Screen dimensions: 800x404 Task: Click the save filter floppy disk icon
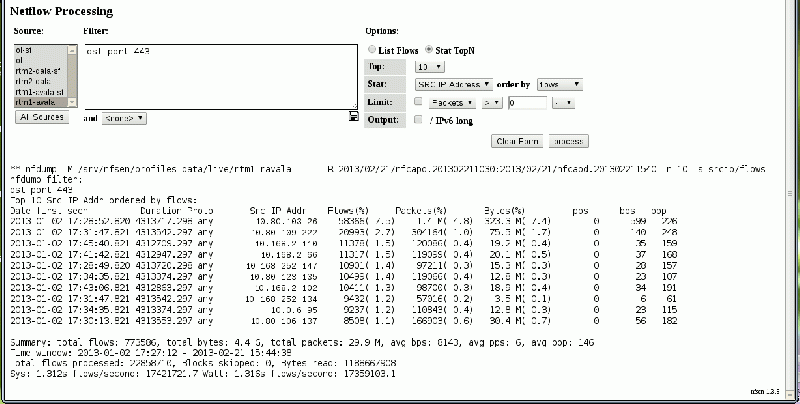[354, 117]
